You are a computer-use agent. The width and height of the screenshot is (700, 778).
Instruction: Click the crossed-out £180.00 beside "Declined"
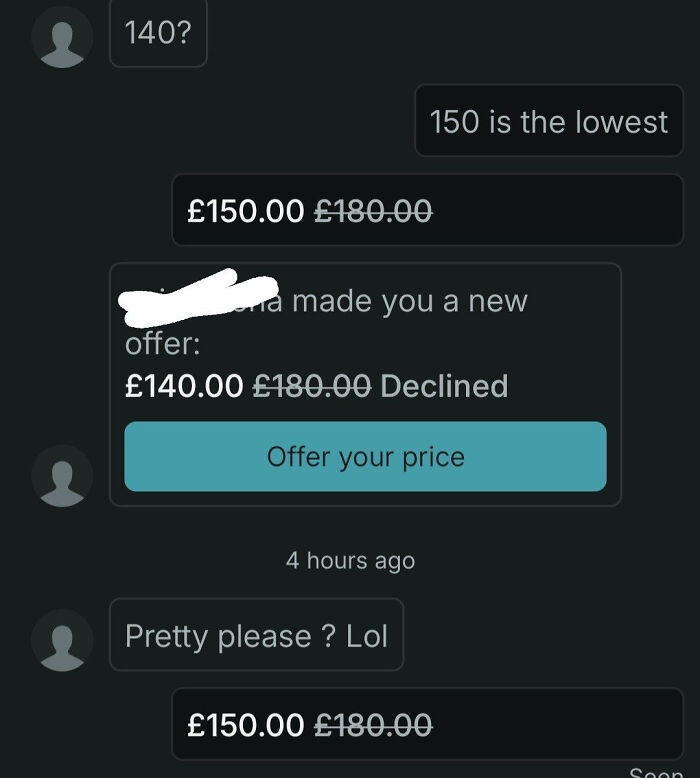[311, 386]
